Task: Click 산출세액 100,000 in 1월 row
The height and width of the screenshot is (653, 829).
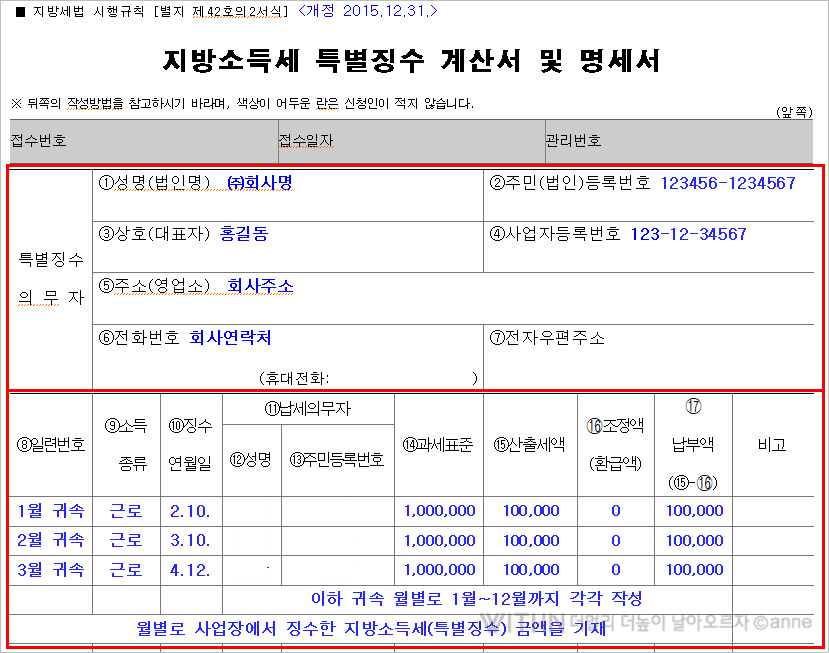Action: (531, 511)
